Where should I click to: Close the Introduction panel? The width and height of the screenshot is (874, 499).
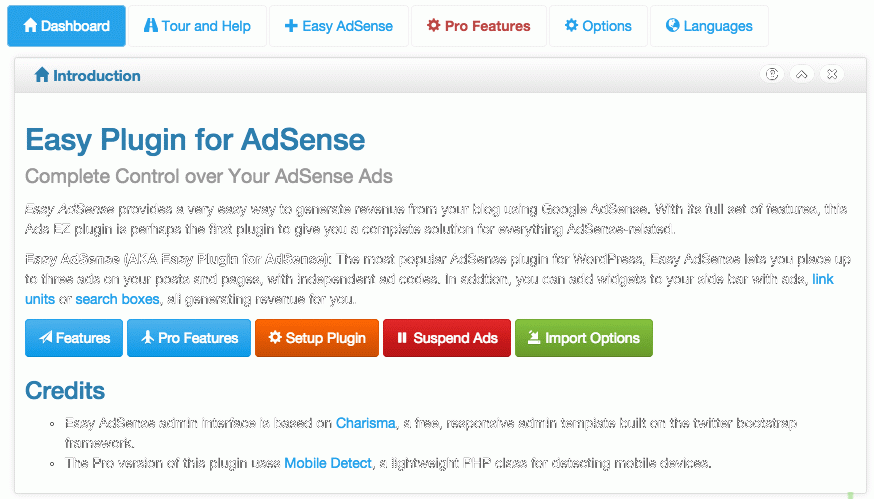832,74
